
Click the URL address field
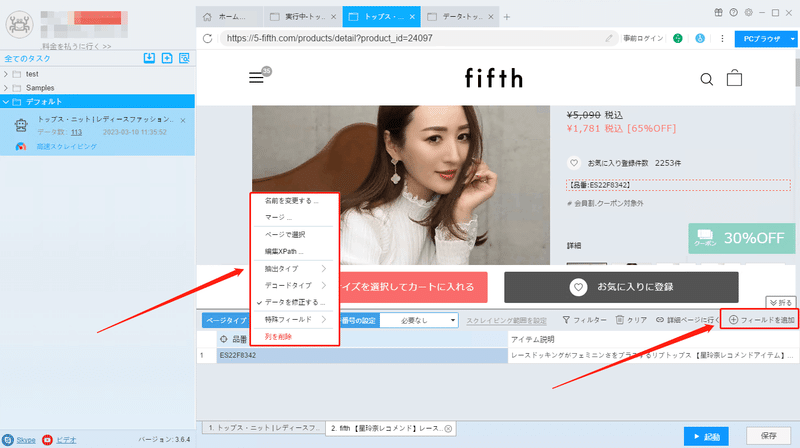(418, 38)
